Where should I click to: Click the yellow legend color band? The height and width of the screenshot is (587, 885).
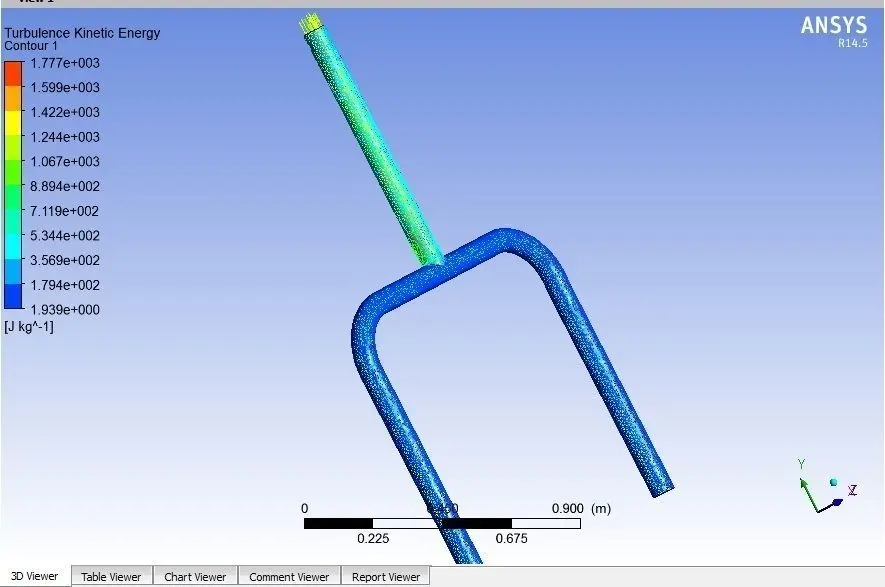click(x=13, y=123)
